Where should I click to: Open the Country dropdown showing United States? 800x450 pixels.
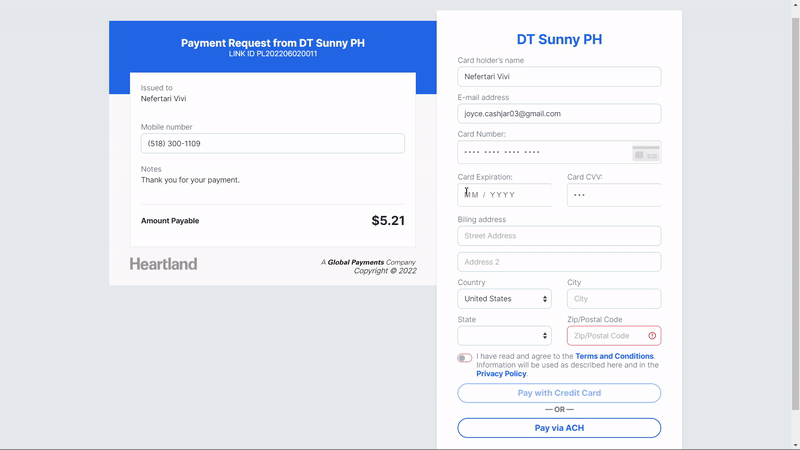tap(504, 299)
